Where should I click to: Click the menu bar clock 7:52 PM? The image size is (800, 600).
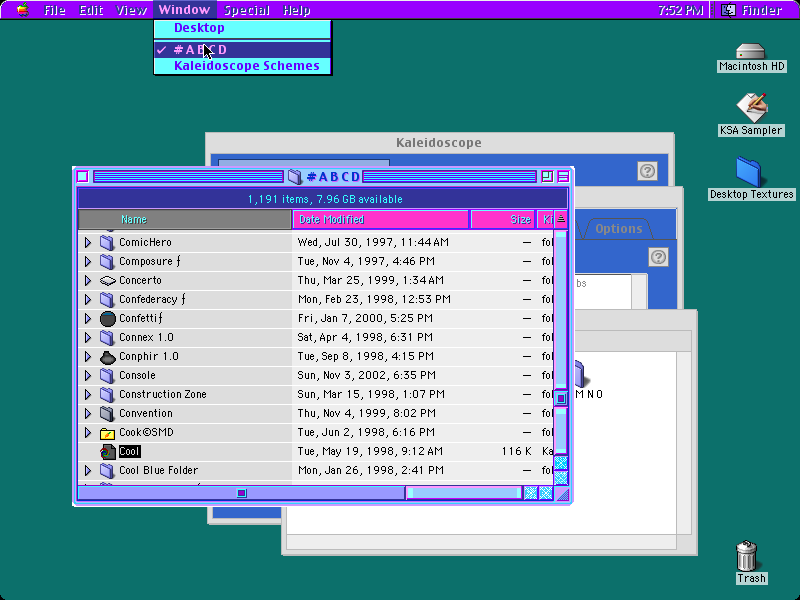[681, 10]
